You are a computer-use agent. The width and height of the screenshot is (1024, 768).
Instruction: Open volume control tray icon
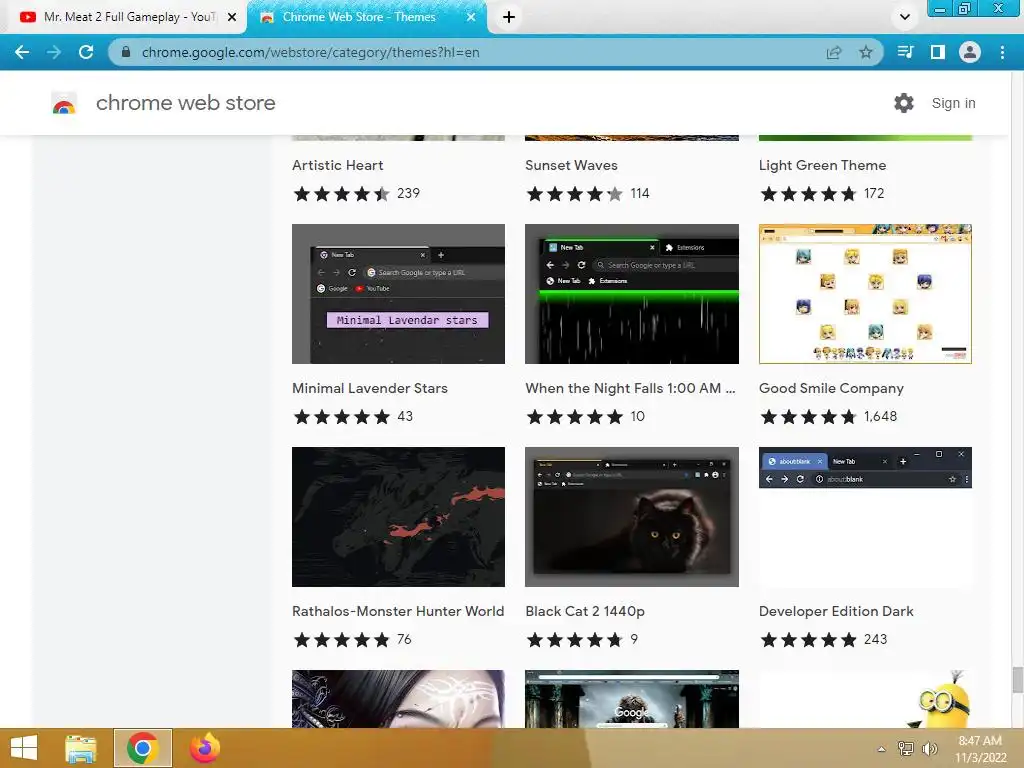pos(929,749)
